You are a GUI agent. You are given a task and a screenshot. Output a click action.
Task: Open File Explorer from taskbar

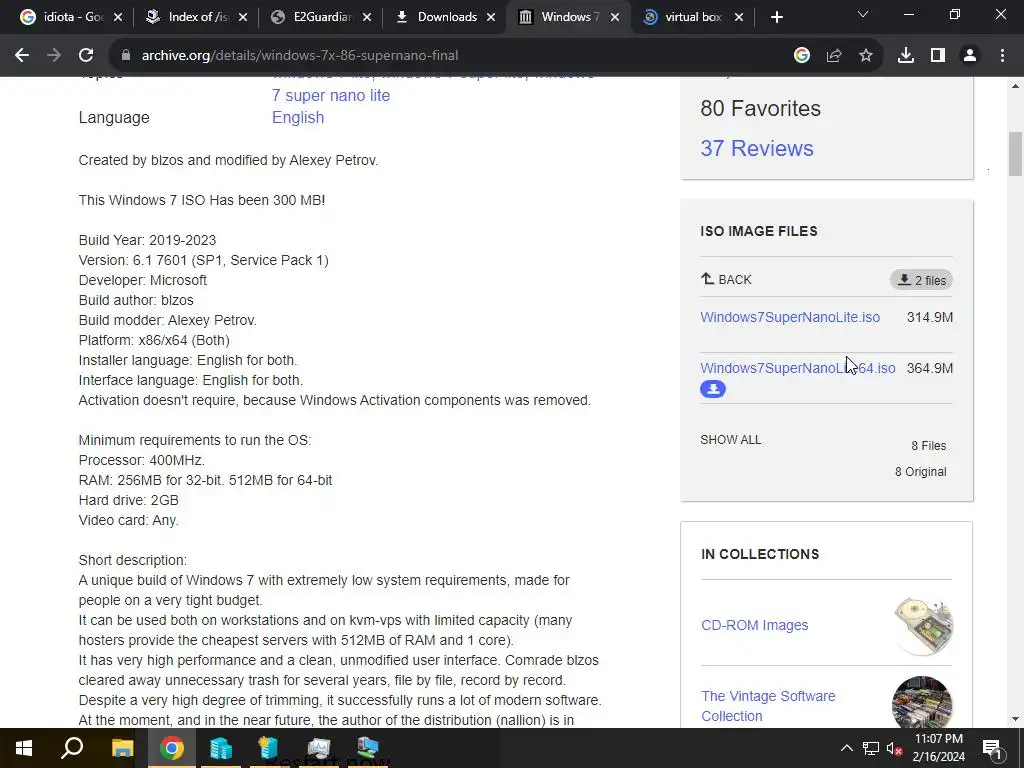pyautogui.click(x=122, y=748)
